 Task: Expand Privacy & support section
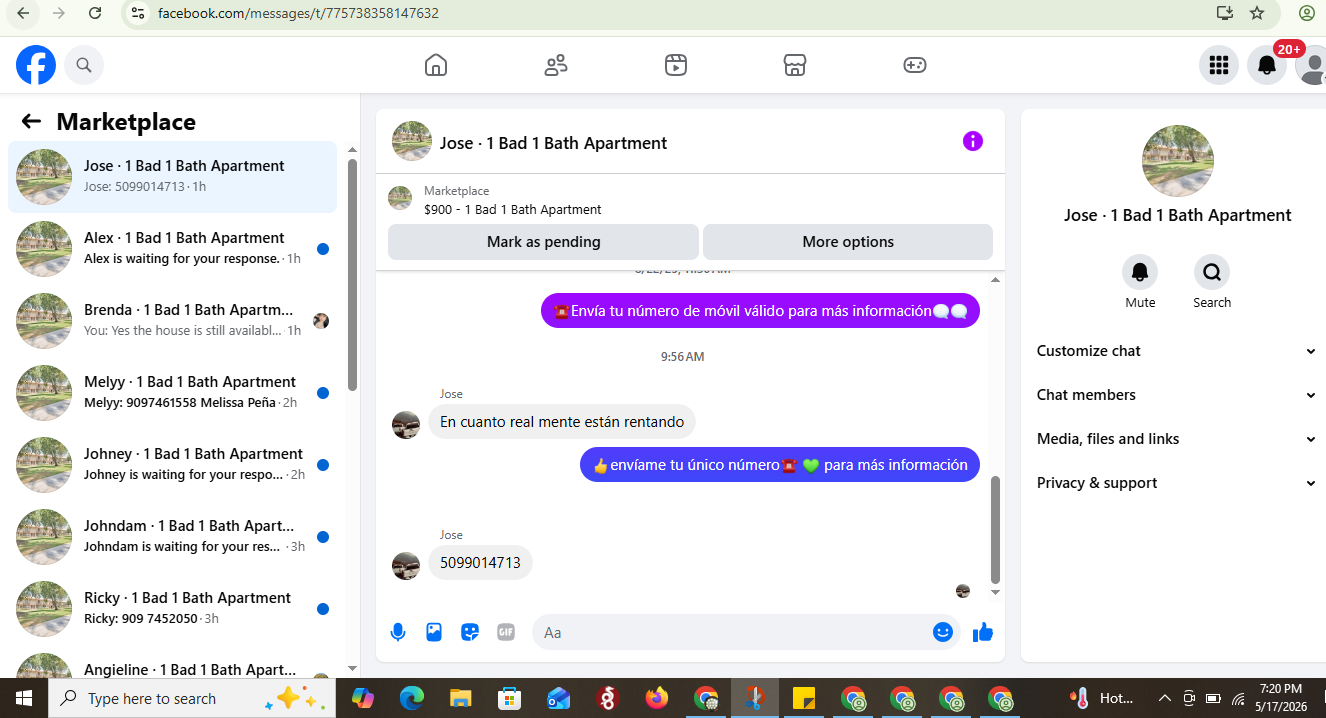point(1175,483)
